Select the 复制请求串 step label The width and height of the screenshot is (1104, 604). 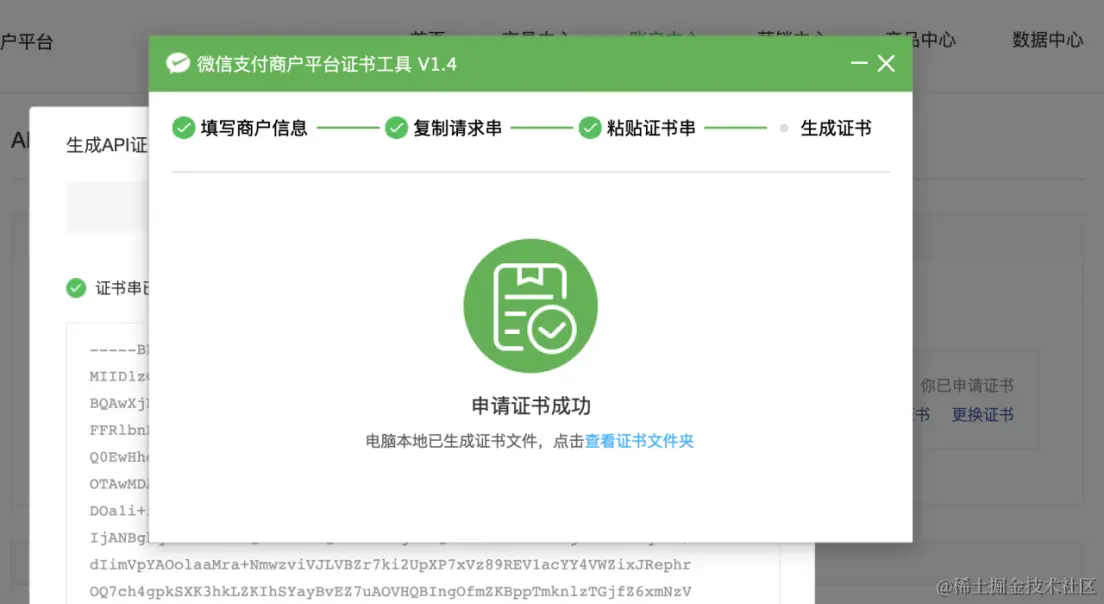tap(458, 128)
